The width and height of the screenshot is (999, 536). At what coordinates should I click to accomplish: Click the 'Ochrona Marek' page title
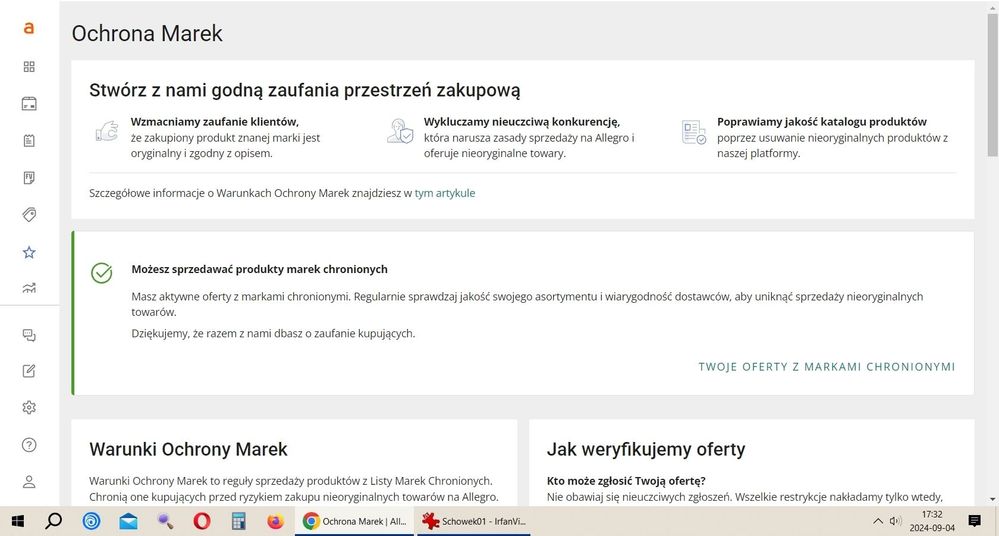point(147,34)
